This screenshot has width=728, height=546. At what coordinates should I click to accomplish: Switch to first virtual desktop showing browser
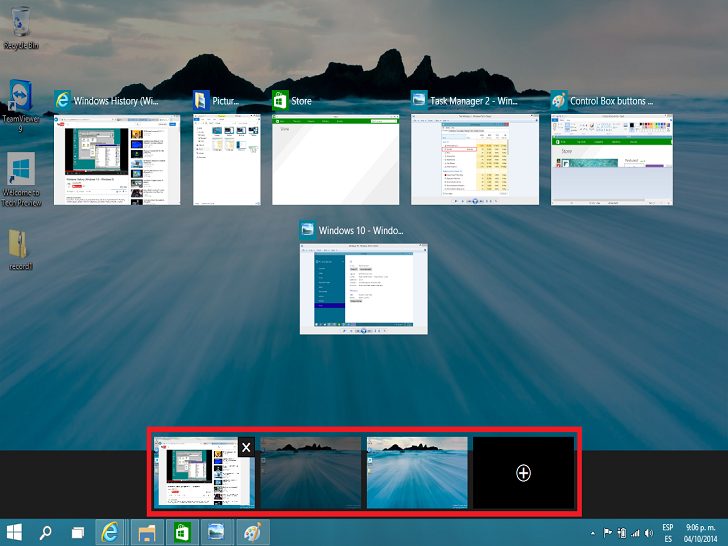tap(204, 473)
